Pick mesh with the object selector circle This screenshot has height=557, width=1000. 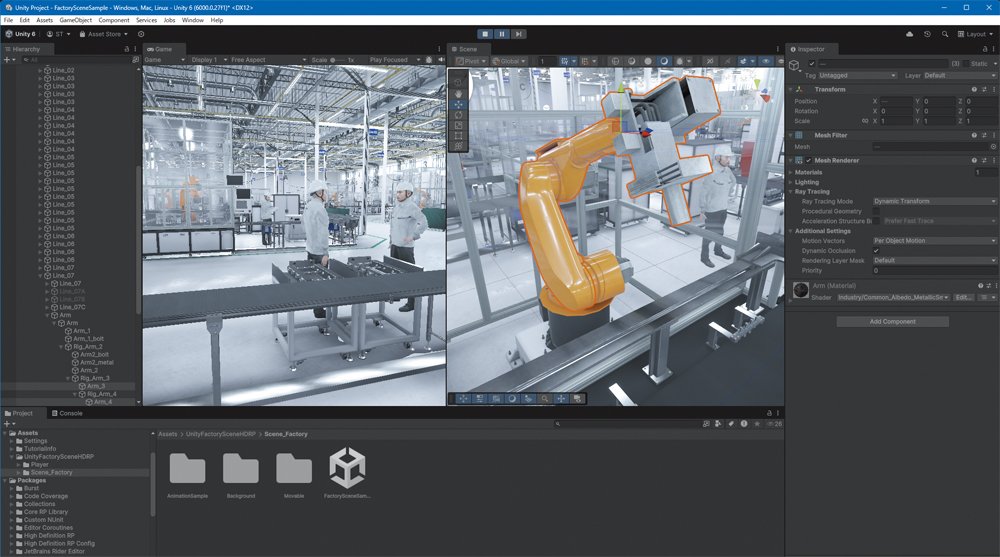point(993,147)
